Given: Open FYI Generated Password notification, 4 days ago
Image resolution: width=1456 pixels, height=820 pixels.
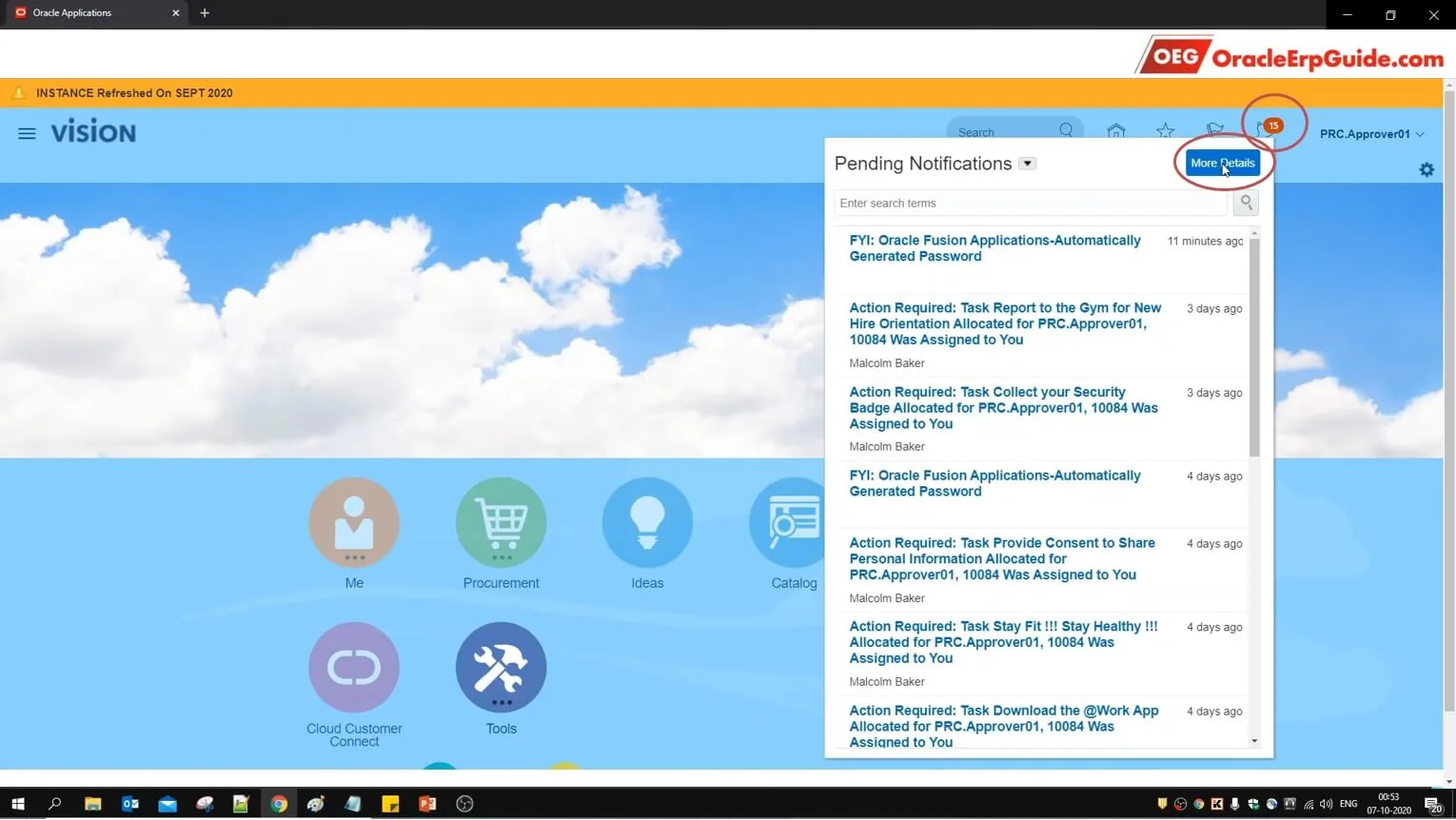Looking at the screenshot, I should coord(994,483).
